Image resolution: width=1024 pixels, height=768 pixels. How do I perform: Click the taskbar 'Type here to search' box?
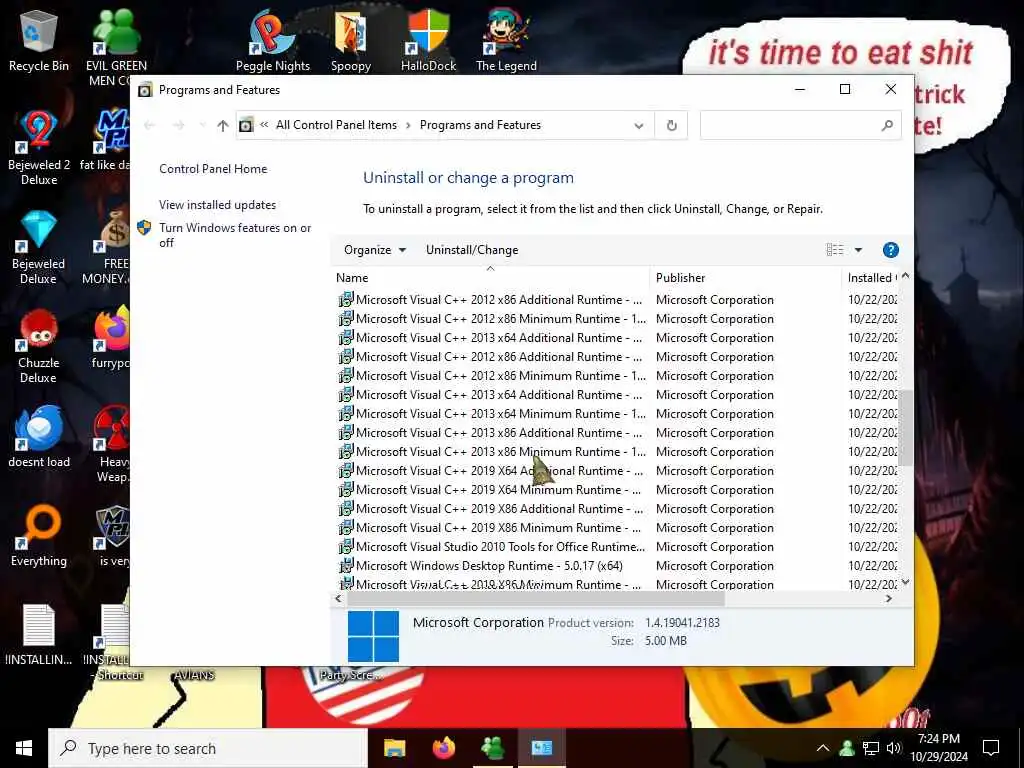click(208, 748)
